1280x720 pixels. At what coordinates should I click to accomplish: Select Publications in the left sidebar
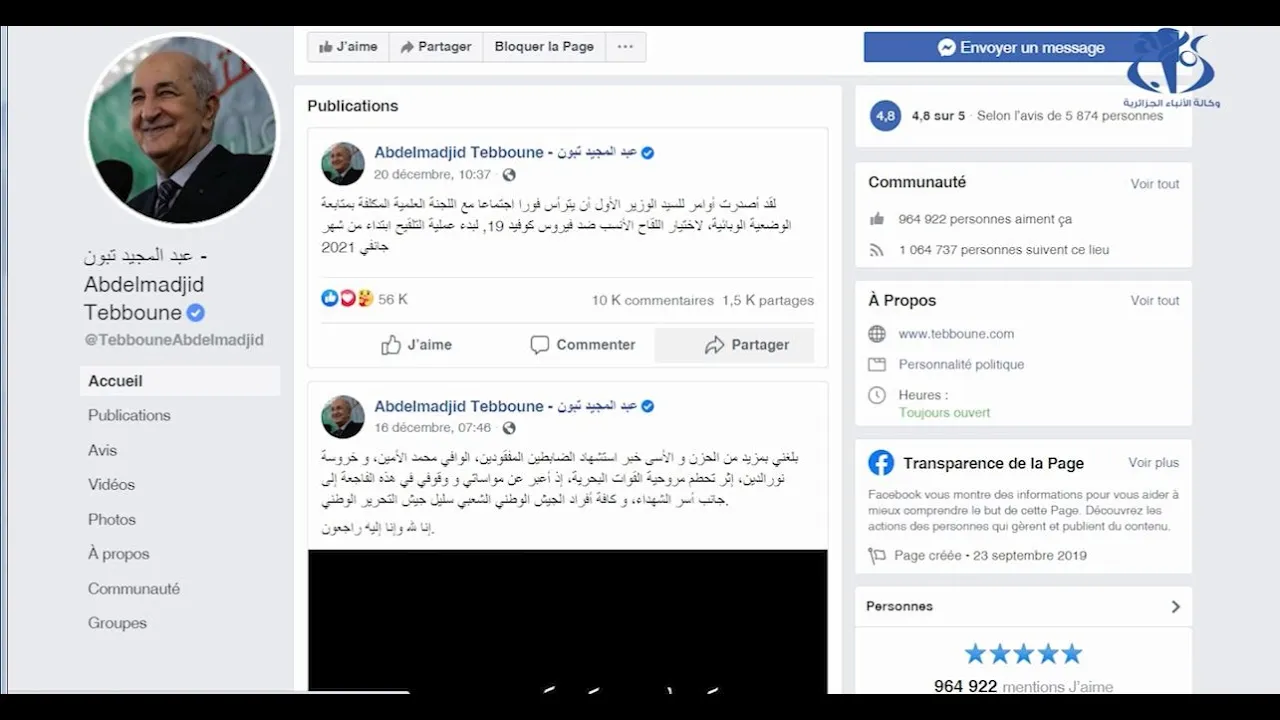[x=129, y=415]
